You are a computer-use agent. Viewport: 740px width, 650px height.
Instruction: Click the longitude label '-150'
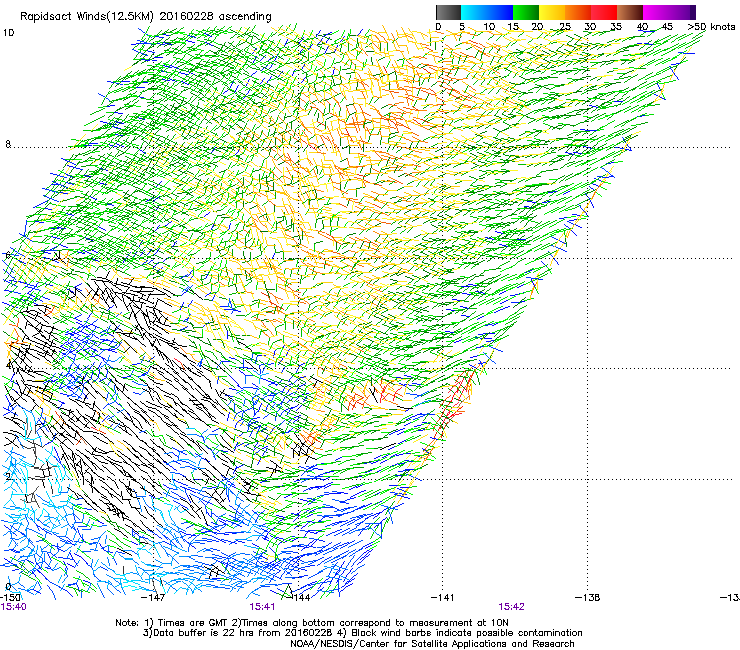[x=10, y=597]
